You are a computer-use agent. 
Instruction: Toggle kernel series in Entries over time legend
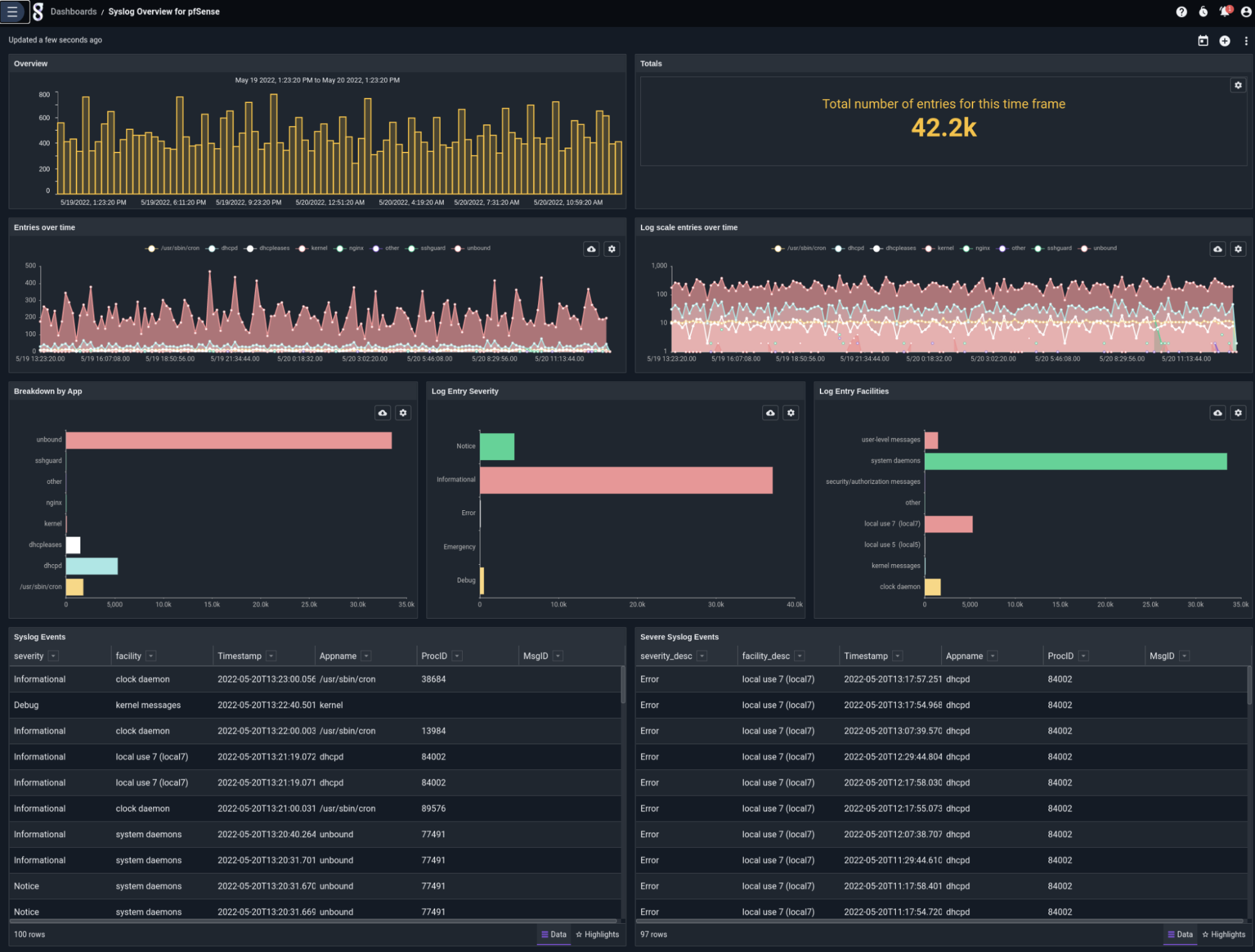(311, 249)
